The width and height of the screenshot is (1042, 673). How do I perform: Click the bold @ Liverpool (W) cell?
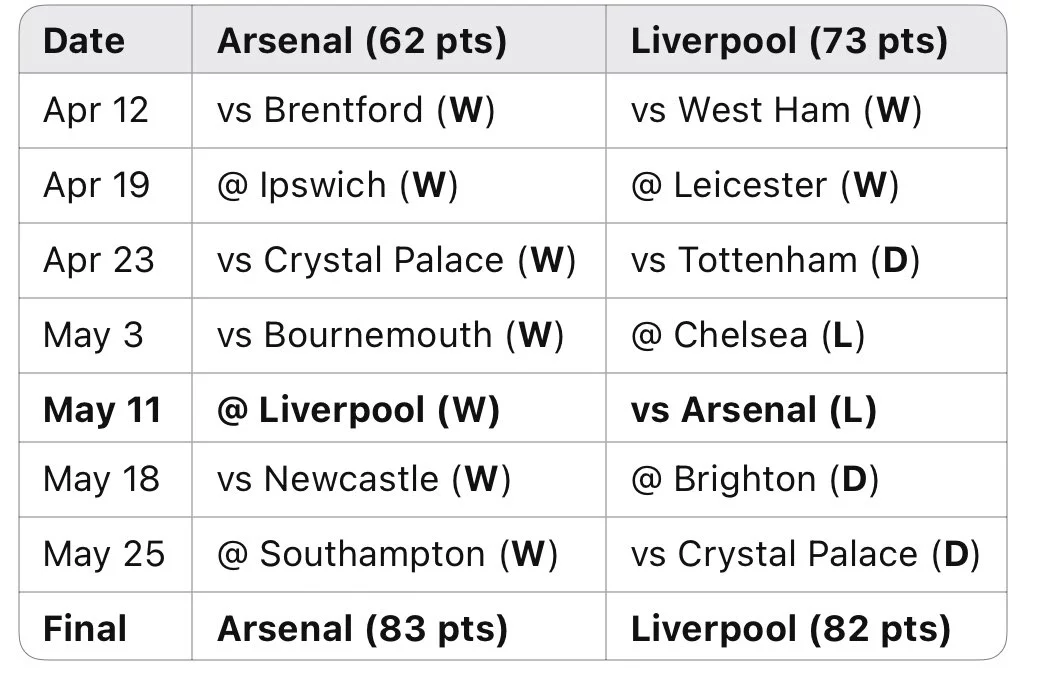pyautogui.click(x=358, y=410)
